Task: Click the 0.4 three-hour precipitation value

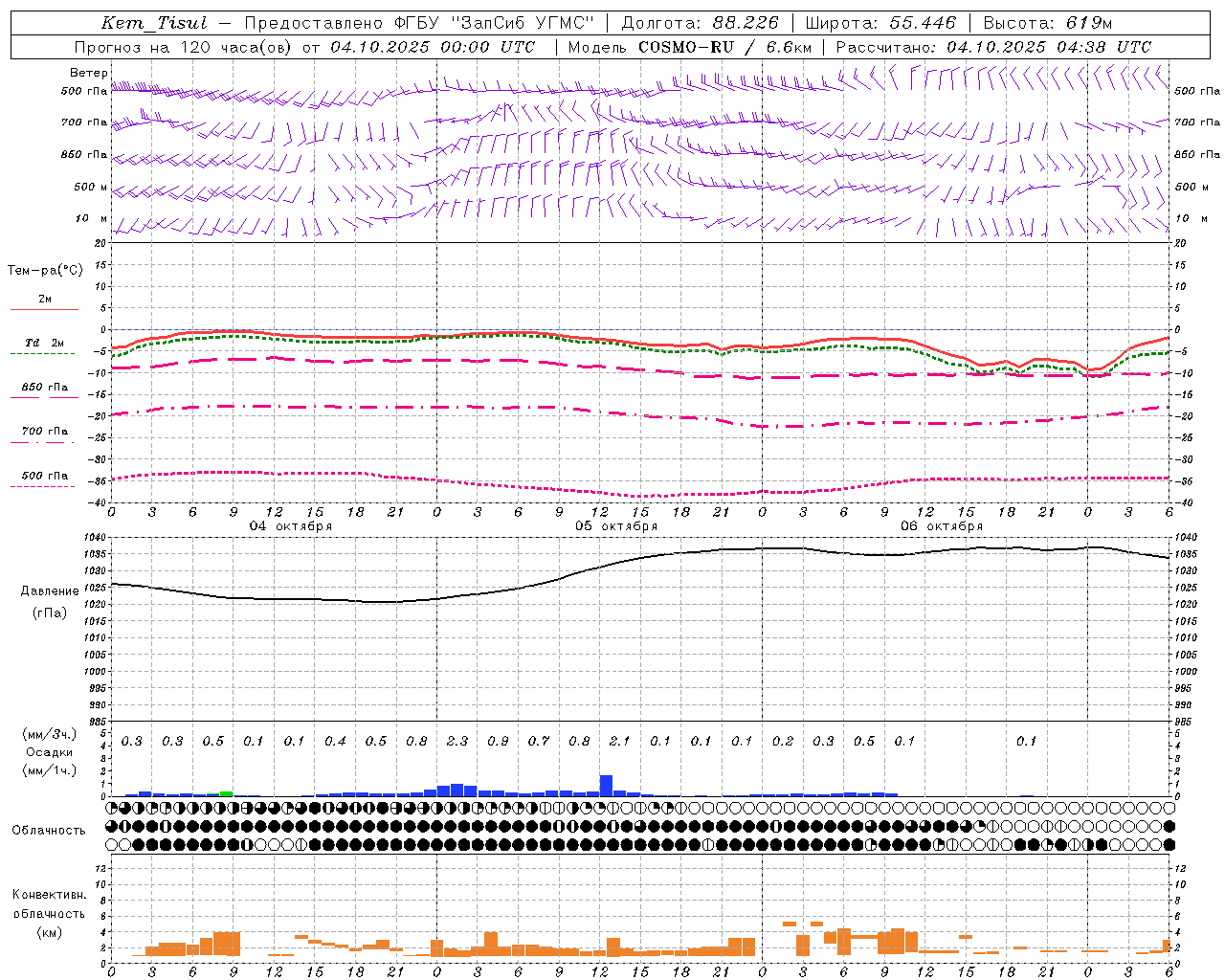Action: (335, 741)
